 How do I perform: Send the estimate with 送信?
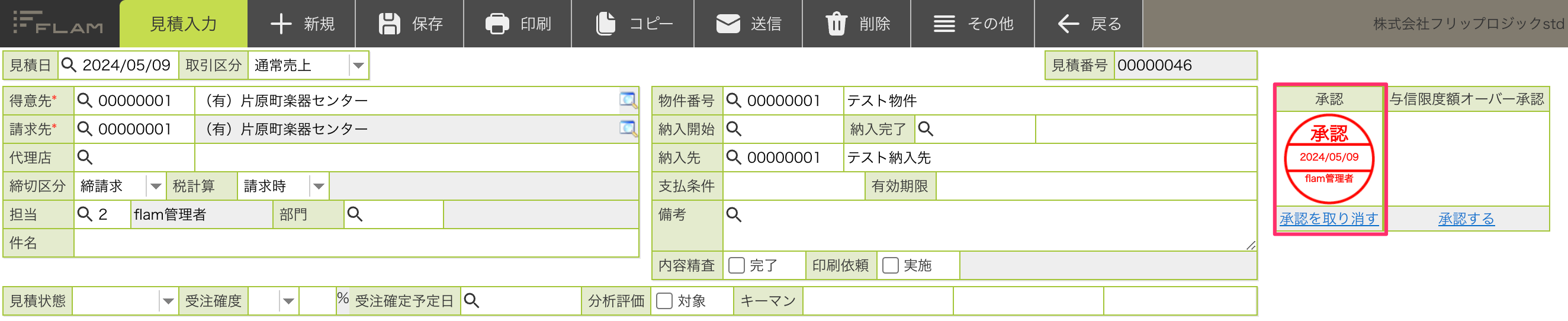pyautogui.click(x=748, y=24)
